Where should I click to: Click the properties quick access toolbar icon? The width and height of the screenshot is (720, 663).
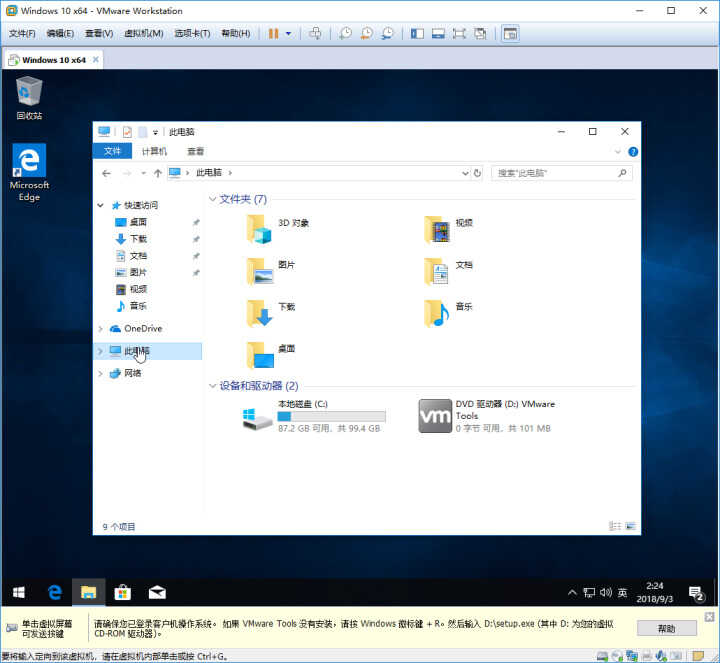tap(127, 132)
